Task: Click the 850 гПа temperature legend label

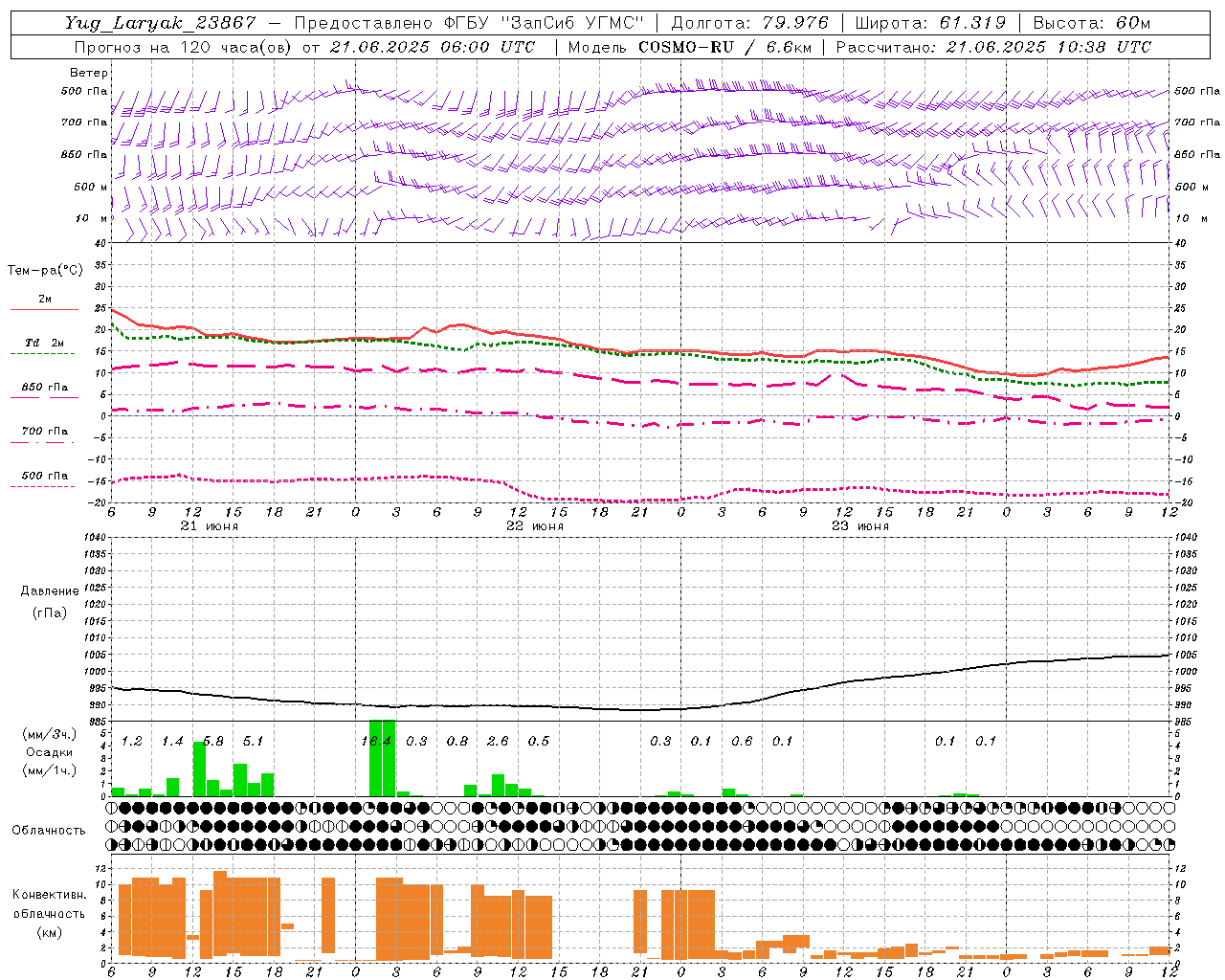Action: (45, 388)
